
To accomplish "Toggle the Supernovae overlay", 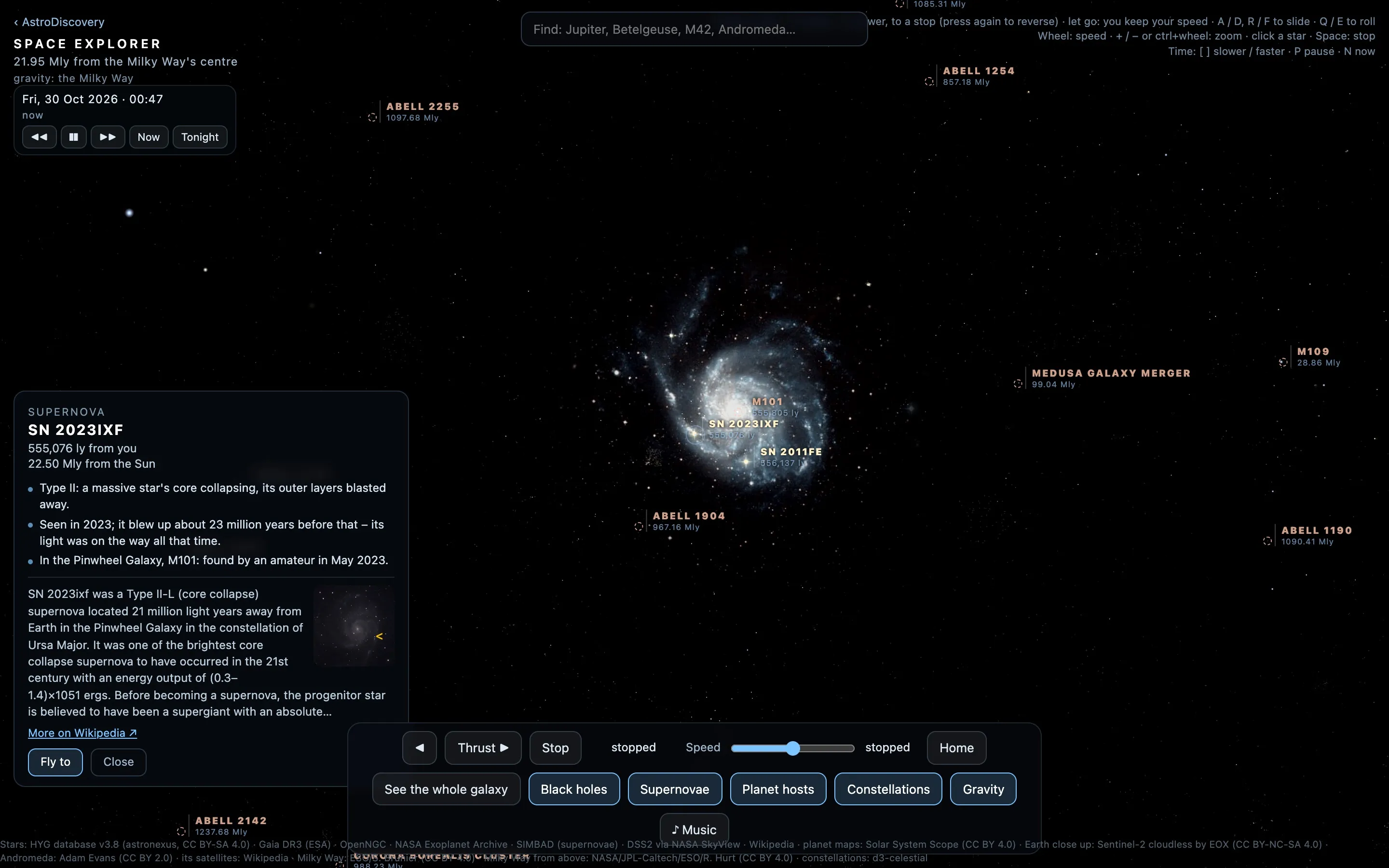I will point(674,789).
